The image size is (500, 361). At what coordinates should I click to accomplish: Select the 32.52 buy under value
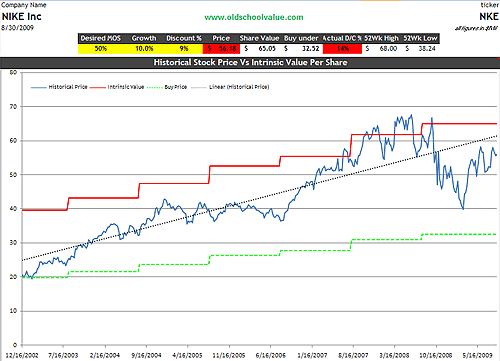[302, 49]
